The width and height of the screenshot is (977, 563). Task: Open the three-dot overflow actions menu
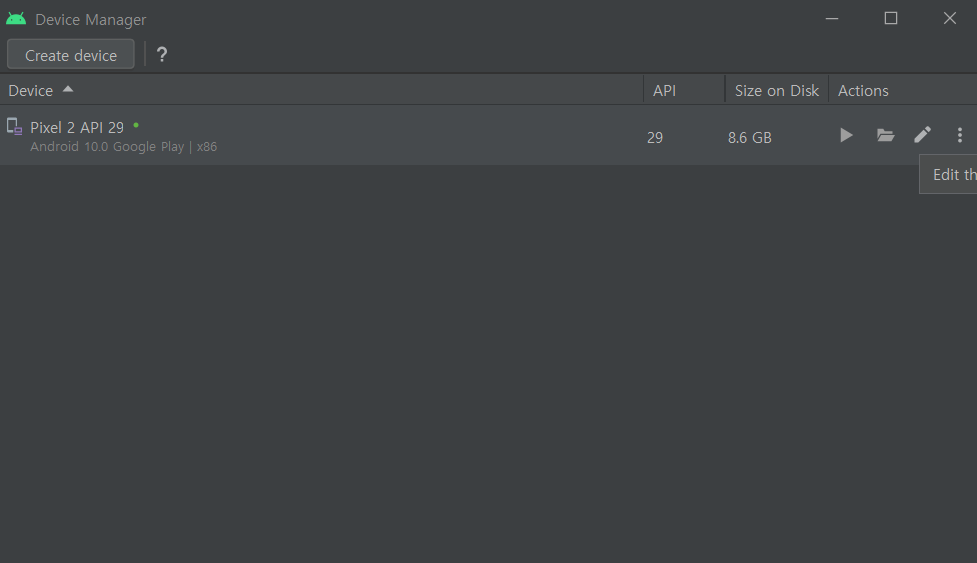(x=960, y=135)
